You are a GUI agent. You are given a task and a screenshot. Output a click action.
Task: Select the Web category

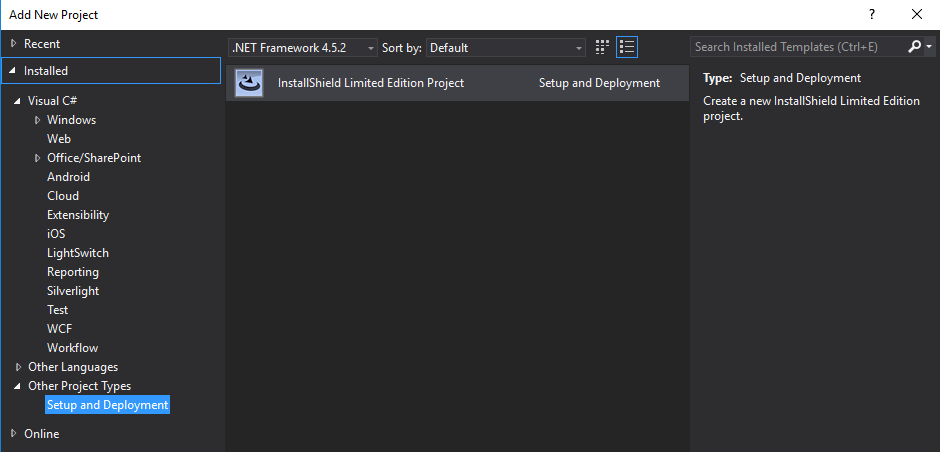pos(59,138)
